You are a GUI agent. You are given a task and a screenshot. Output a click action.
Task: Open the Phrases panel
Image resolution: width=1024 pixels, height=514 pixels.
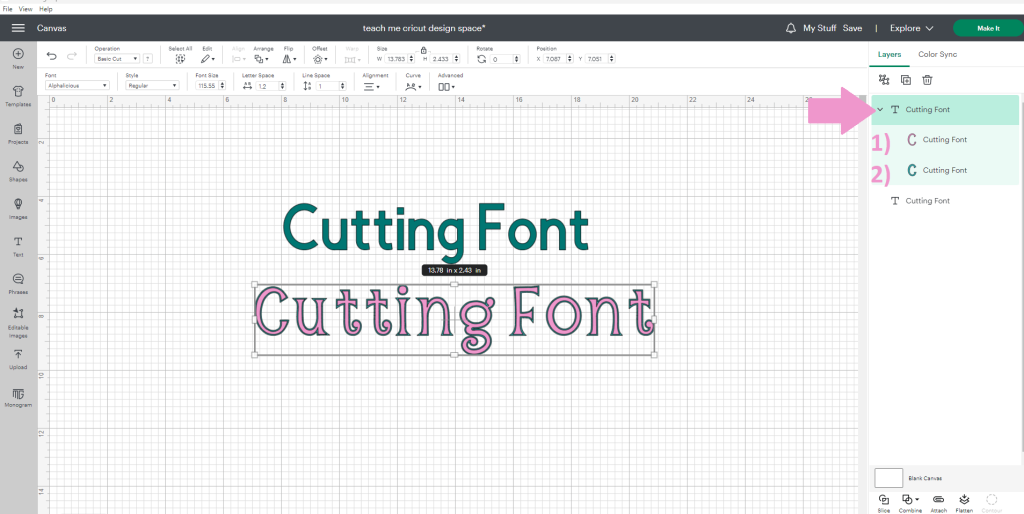coord(18,284)
